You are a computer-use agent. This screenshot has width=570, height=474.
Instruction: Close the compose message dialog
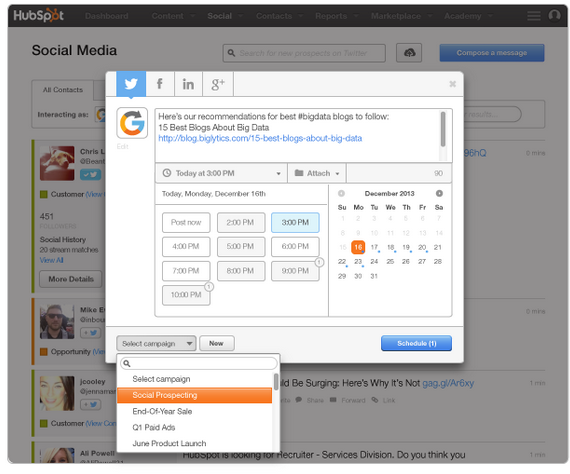coord(452,84)
